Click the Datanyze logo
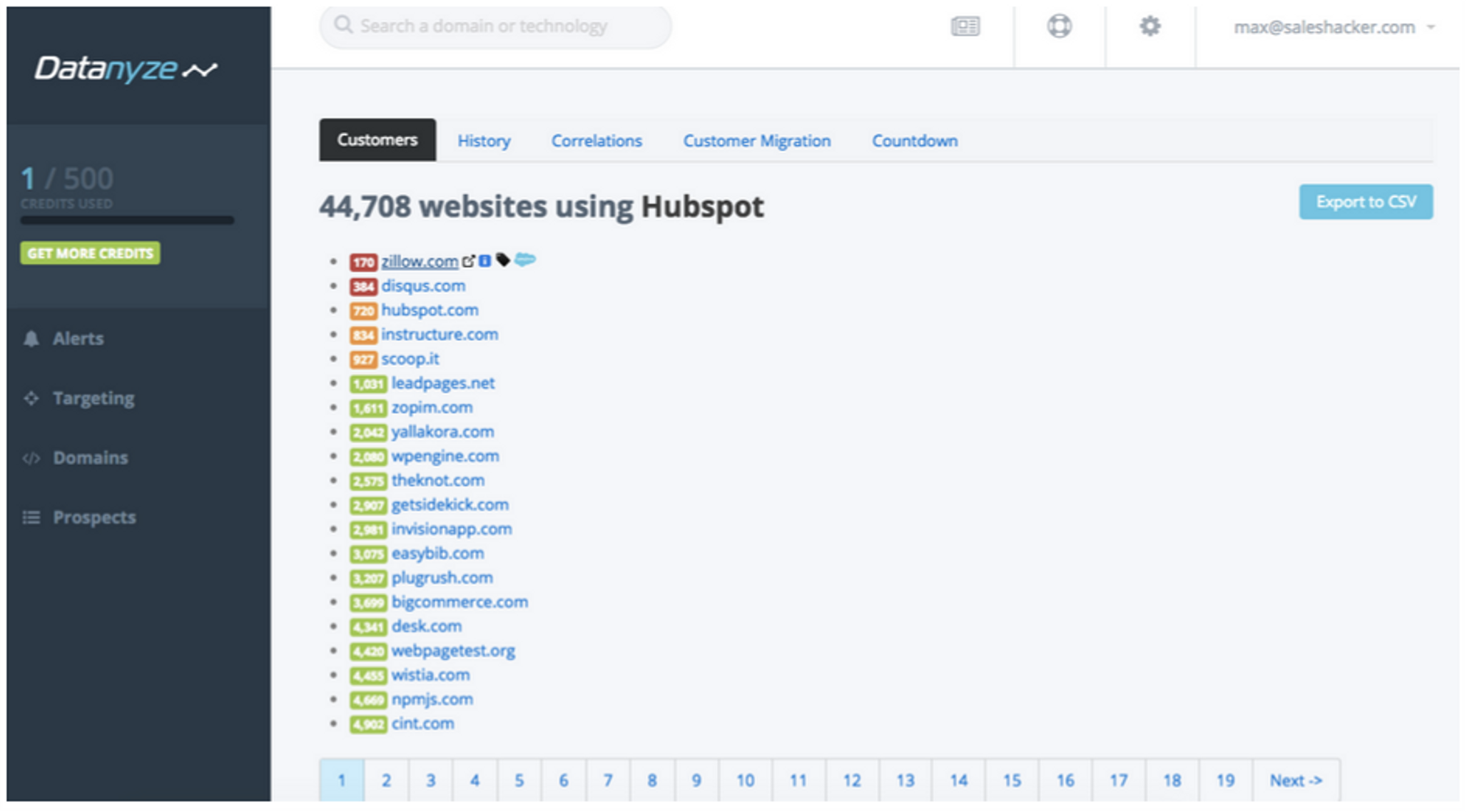Screen dimensions: 1467x812 [126, 69]
